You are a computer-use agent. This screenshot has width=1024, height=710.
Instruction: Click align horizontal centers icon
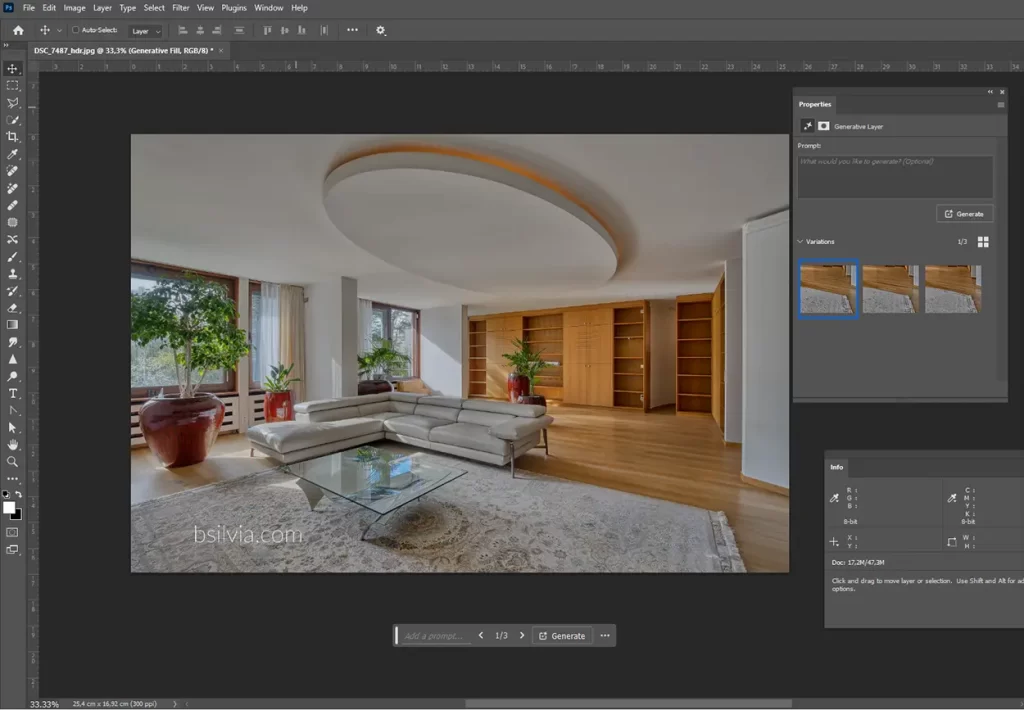click(200, 30)
